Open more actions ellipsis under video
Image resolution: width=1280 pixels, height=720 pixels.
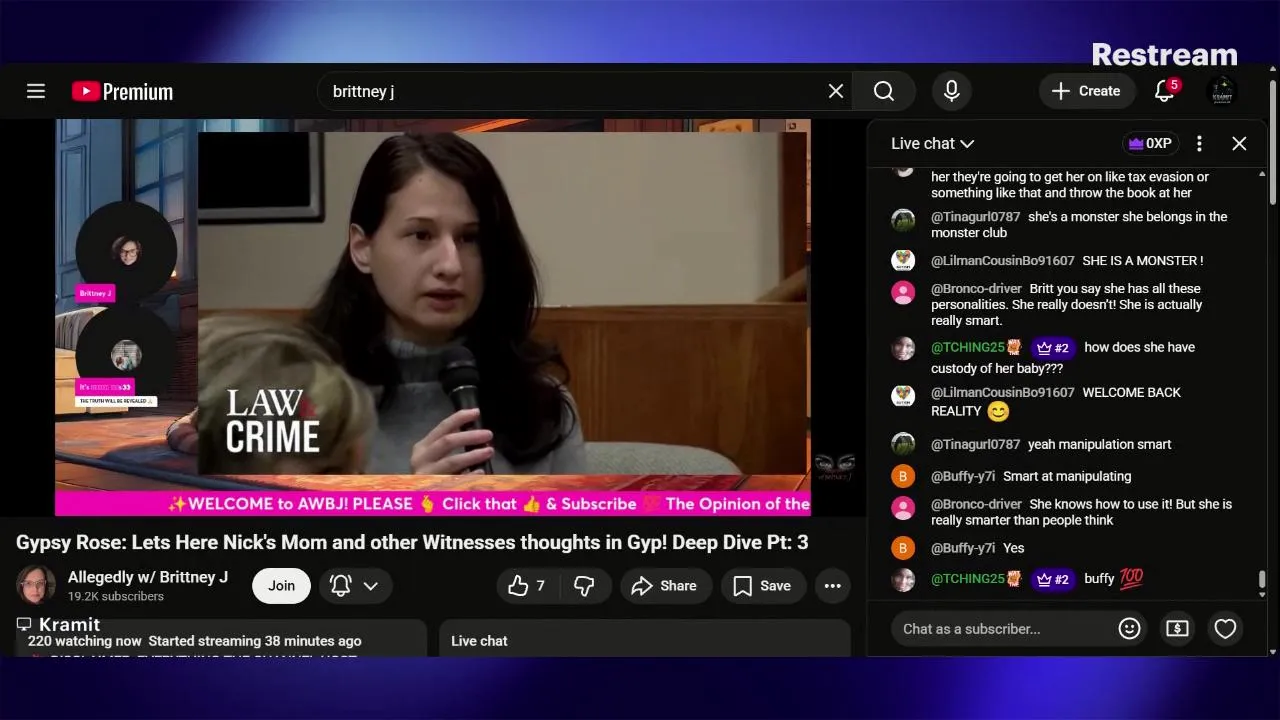(833, 586)
